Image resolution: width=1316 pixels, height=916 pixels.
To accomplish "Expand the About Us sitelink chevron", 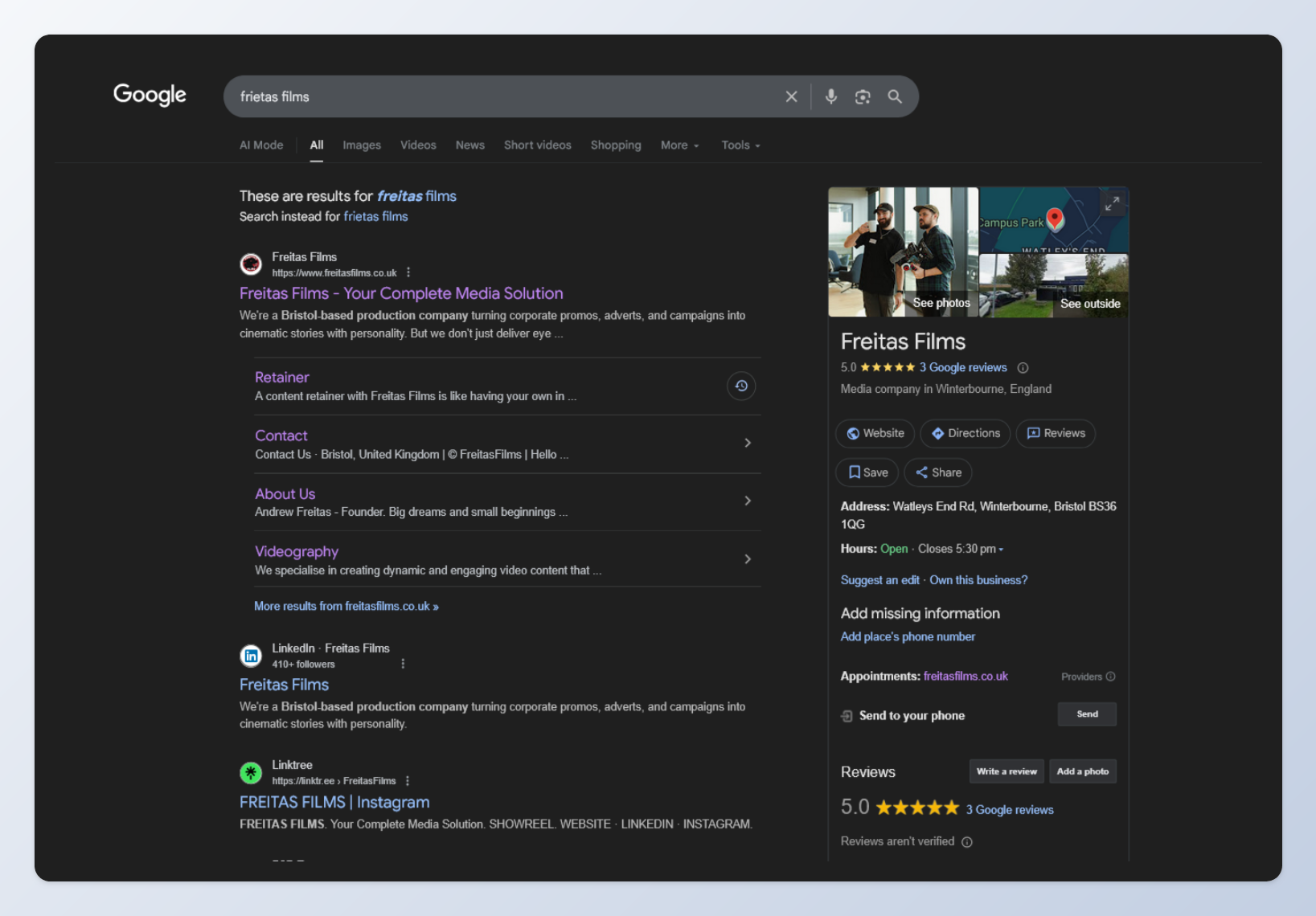I will point(748,501).
